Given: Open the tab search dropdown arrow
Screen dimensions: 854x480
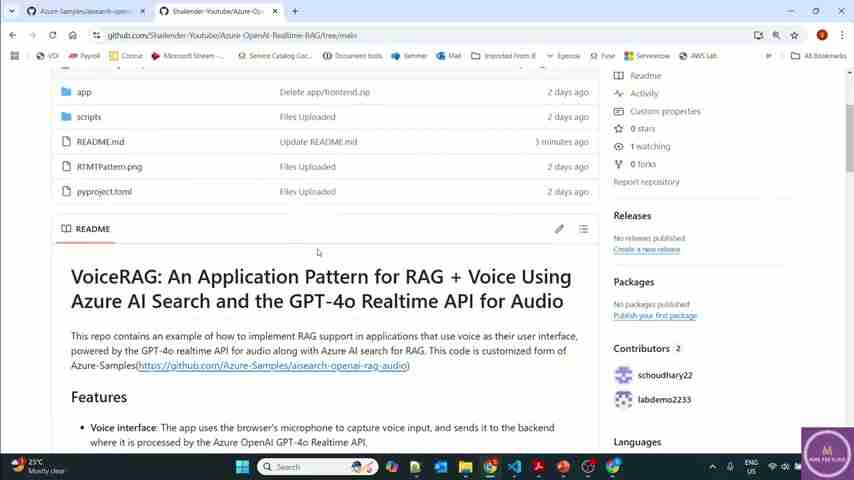Looking at the screenshot, I should coord(11,11).
